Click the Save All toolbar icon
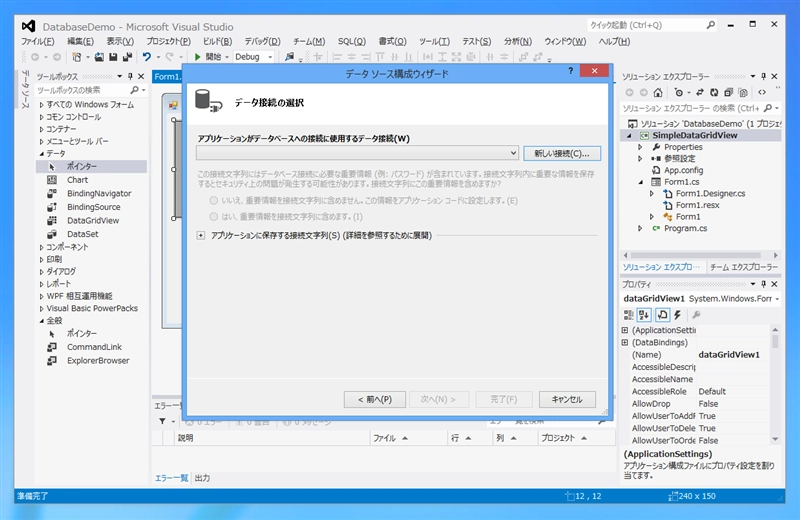This screenshot has height=520, width=800. 127,57
